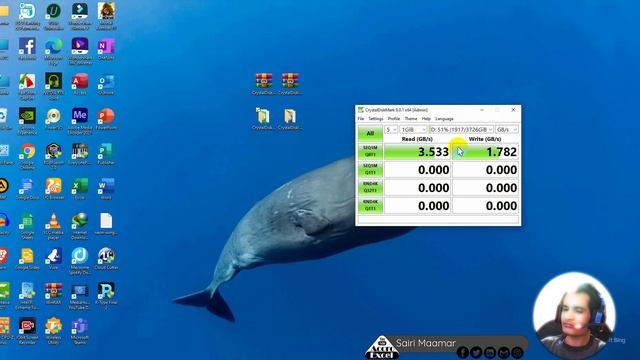Open the WinRAR desktop shortcut
The width and height of the screenshot is (640, 360).
point(53,293)
